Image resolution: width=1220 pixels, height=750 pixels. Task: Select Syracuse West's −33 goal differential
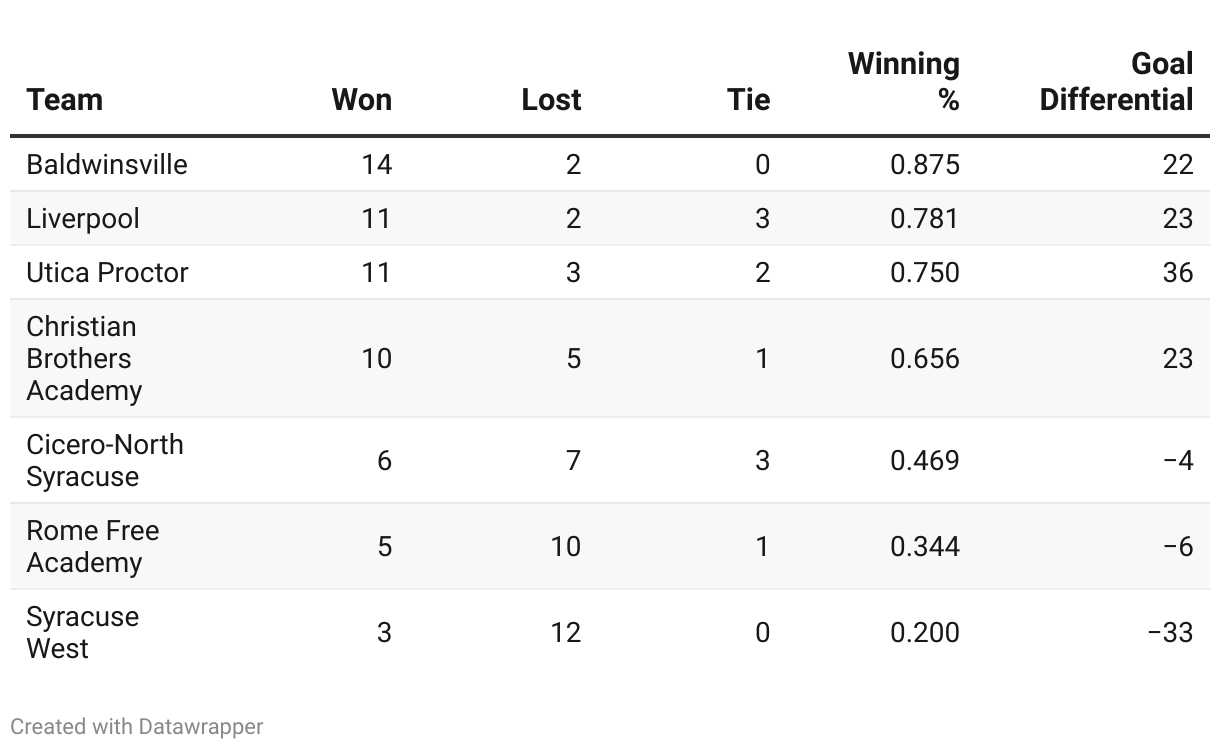(1170, 632)
